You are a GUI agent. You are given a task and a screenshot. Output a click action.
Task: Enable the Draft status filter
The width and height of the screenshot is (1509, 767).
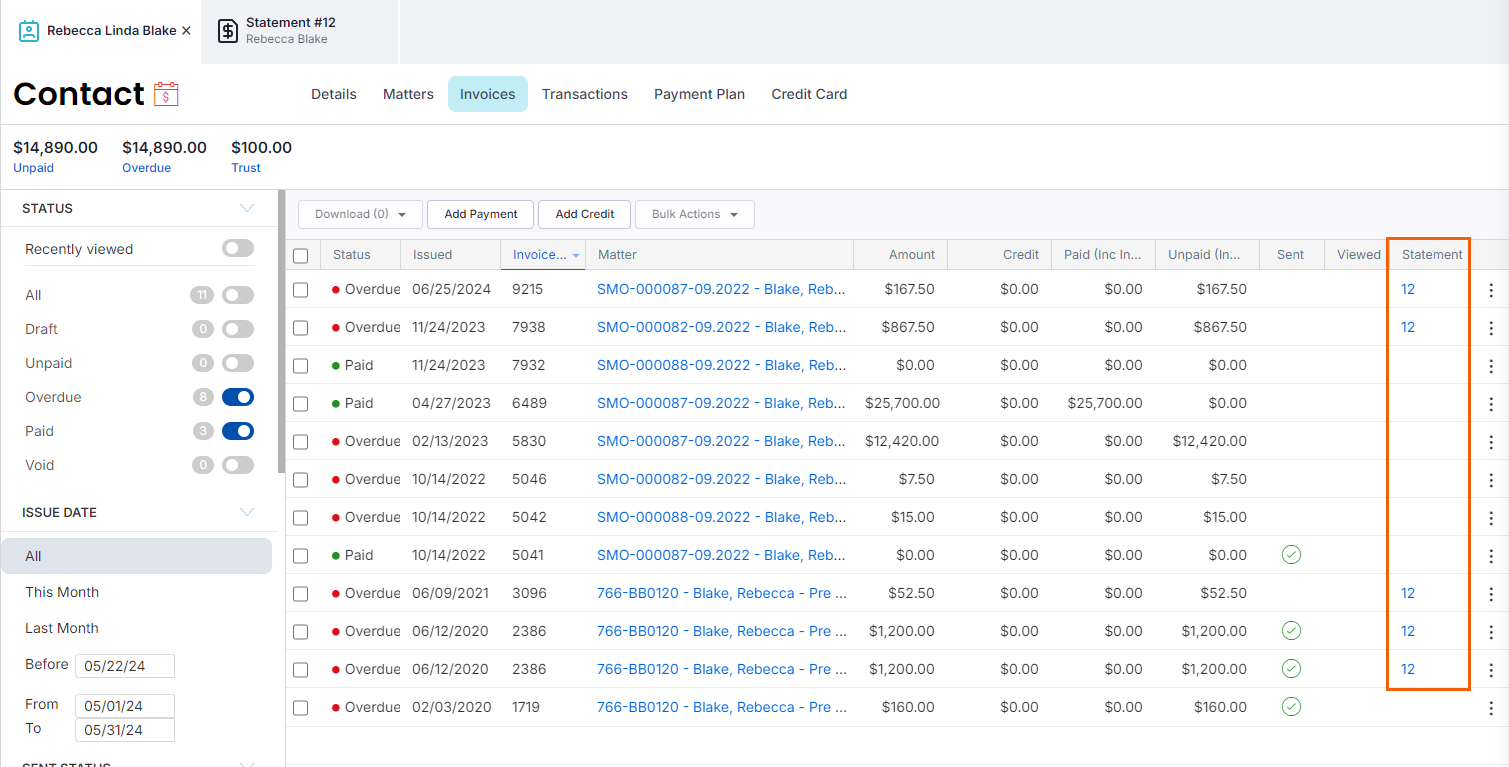pyautogui.click(x=238, y=329)
